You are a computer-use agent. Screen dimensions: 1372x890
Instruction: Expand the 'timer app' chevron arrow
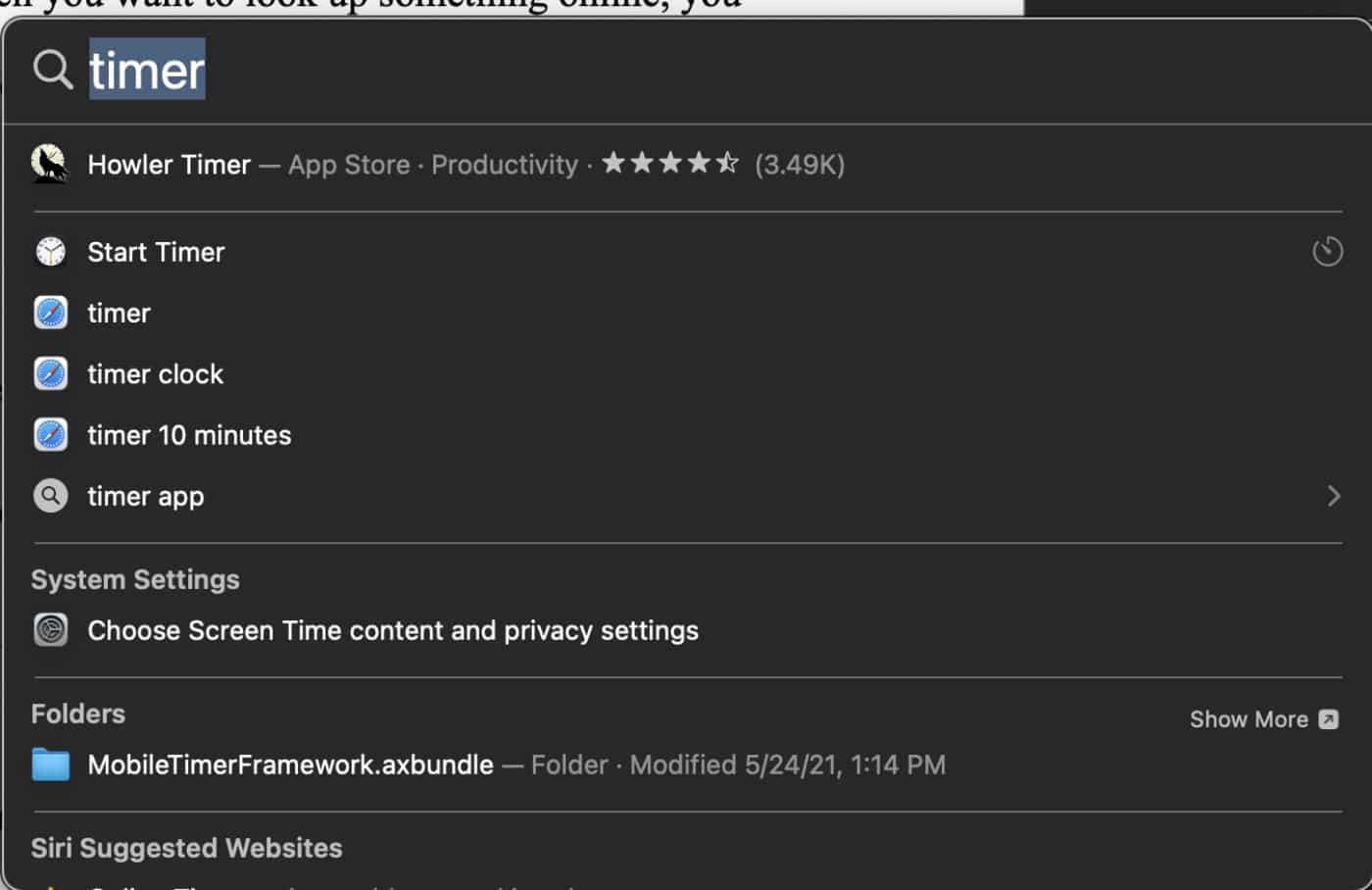(1333, 496)
